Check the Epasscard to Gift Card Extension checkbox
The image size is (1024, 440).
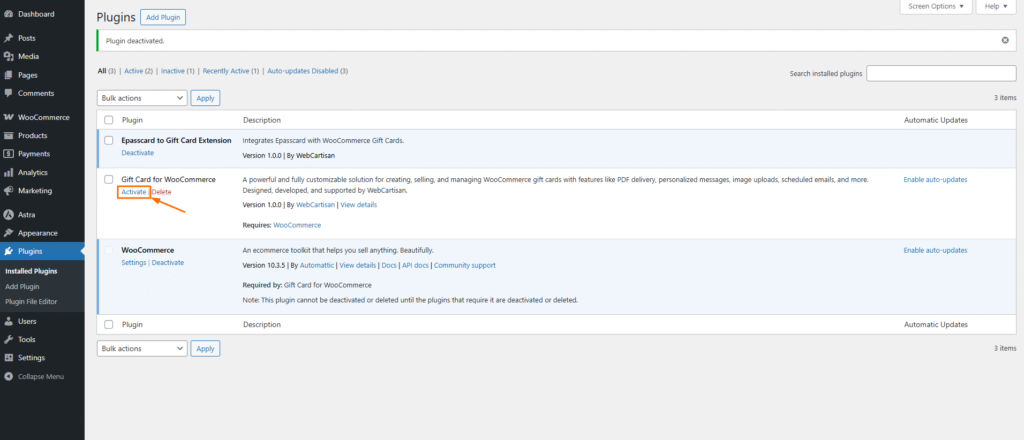[109, 140]
